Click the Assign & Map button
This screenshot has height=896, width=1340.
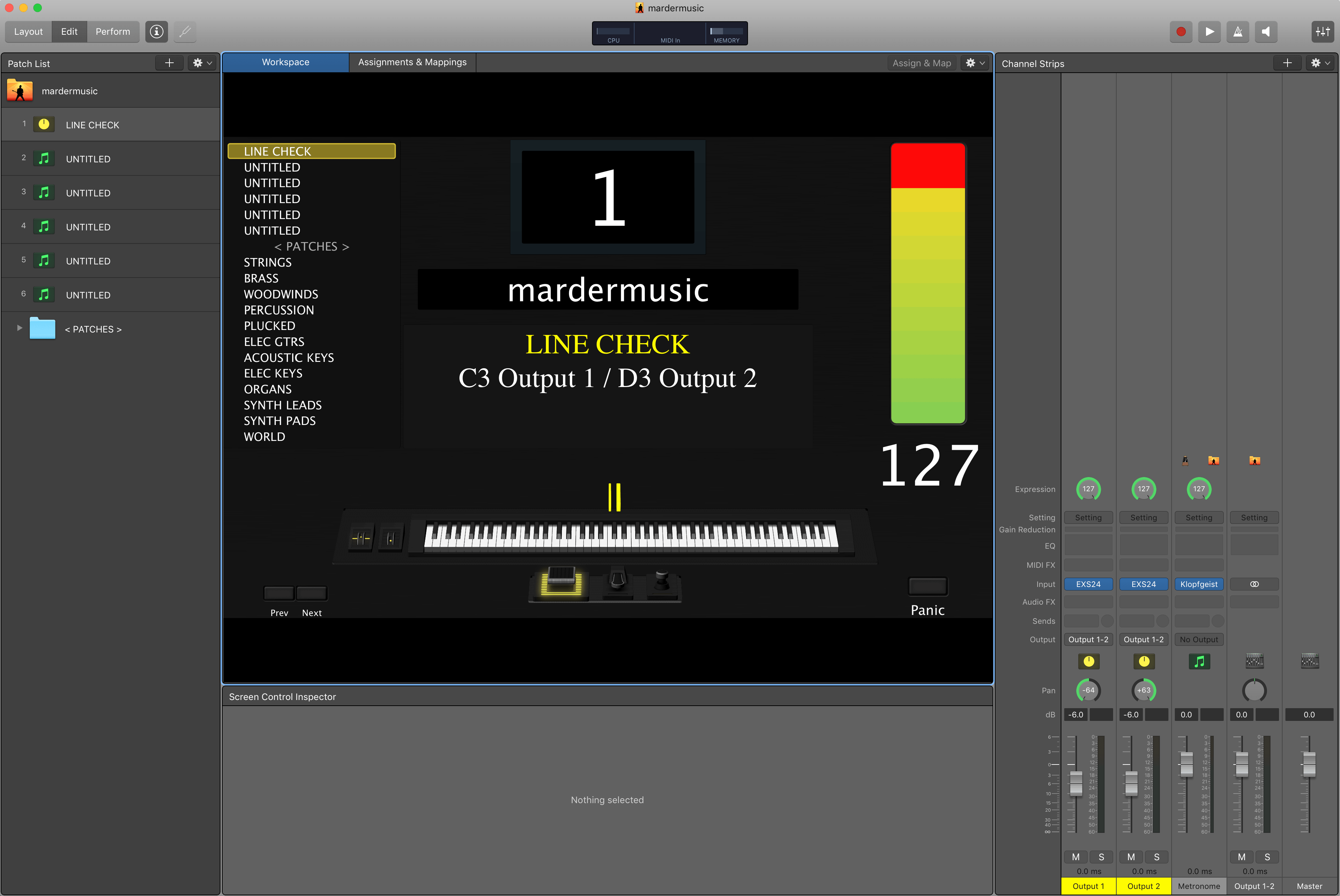point(921,63)
